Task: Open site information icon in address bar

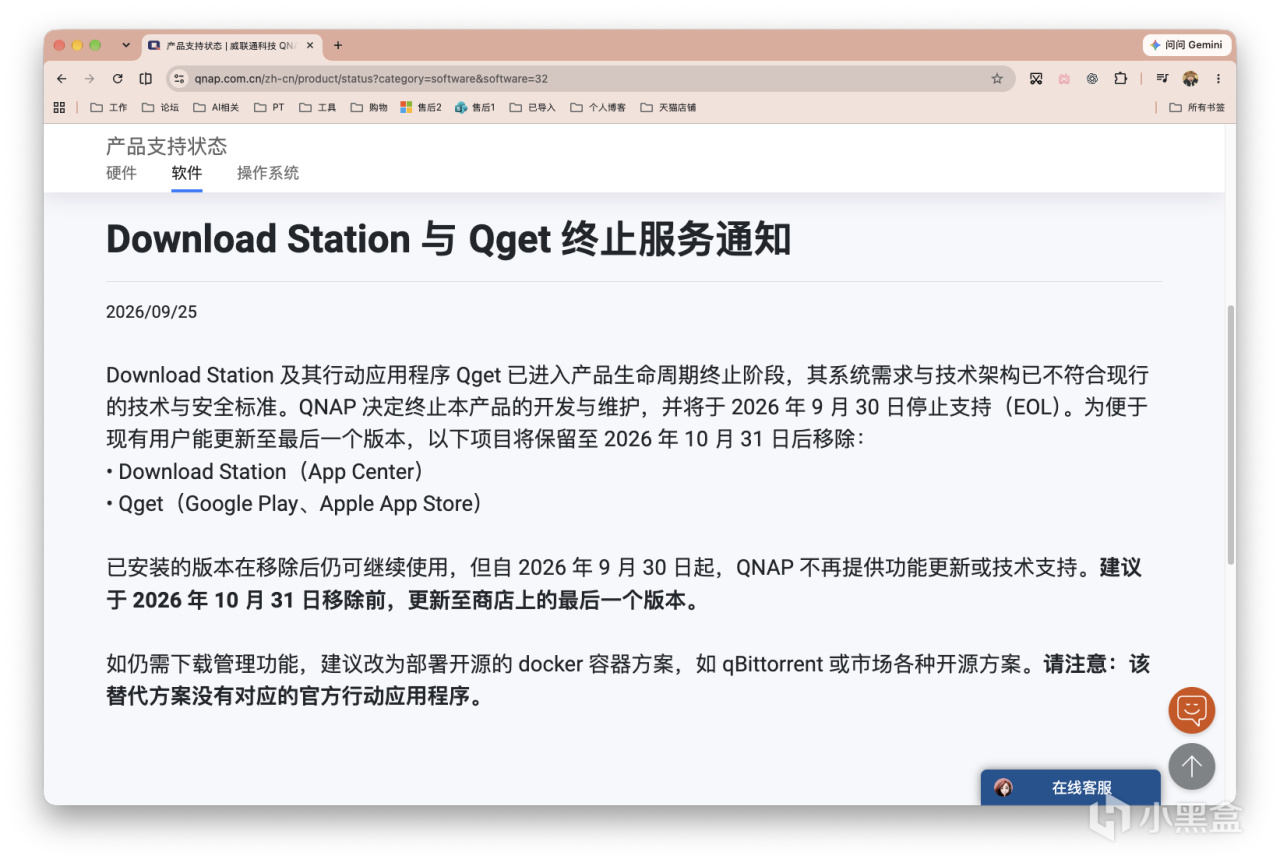Action: click(179, 79)
